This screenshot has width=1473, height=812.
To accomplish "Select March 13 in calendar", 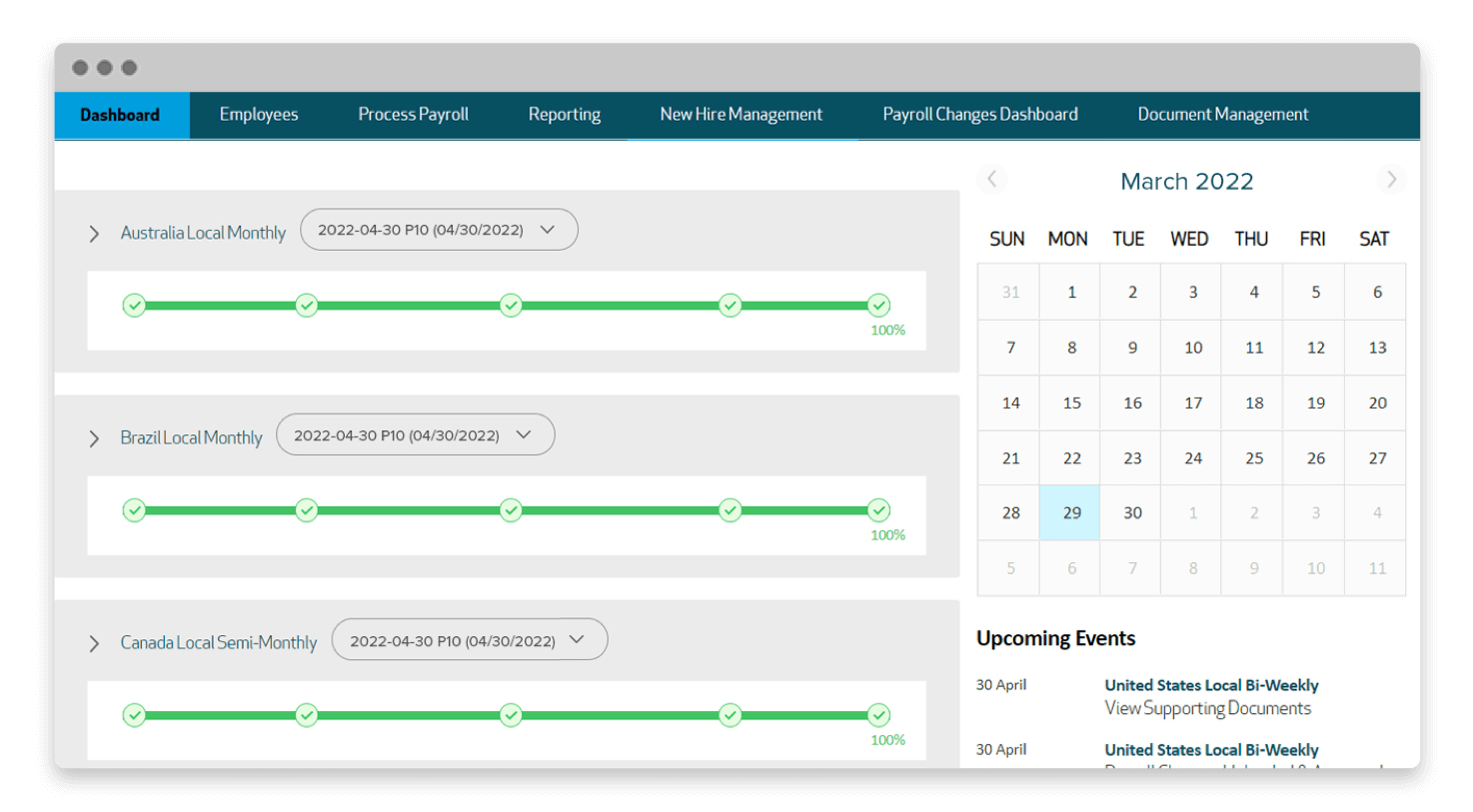I will 1377,348.
